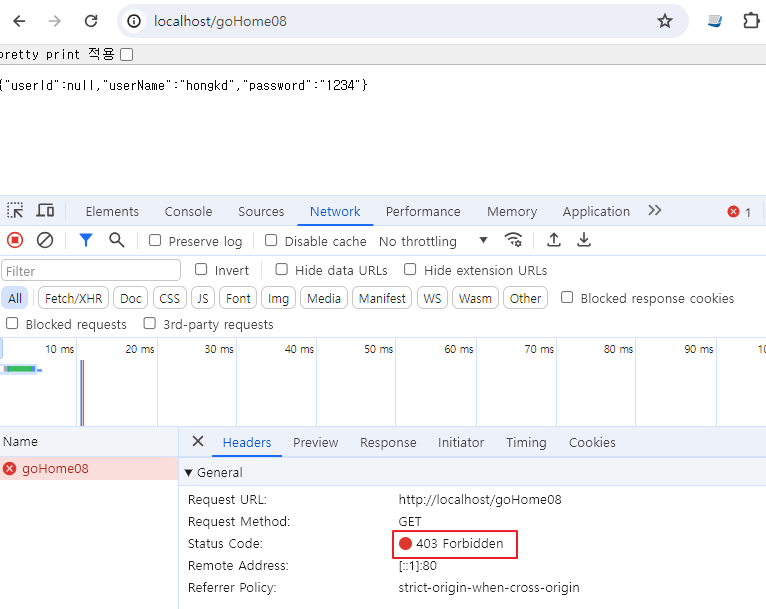The image size is (766, 609).
Task: Filter by Manifest requests
Action: tap(382, 298)
